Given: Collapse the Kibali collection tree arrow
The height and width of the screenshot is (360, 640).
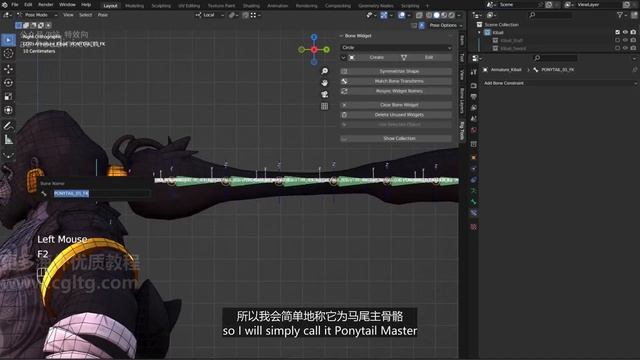Looking at the screenshot, I should click(x=480, y=33).
